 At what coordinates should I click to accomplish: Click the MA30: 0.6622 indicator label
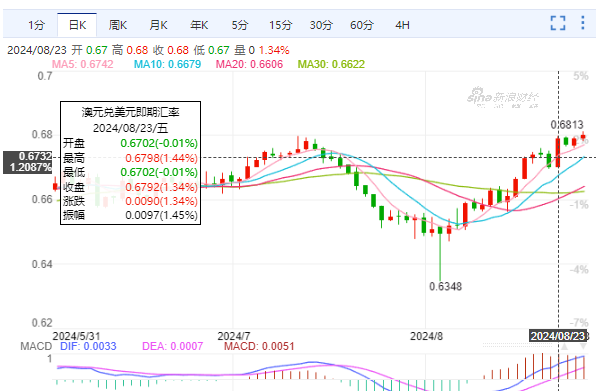331,64
